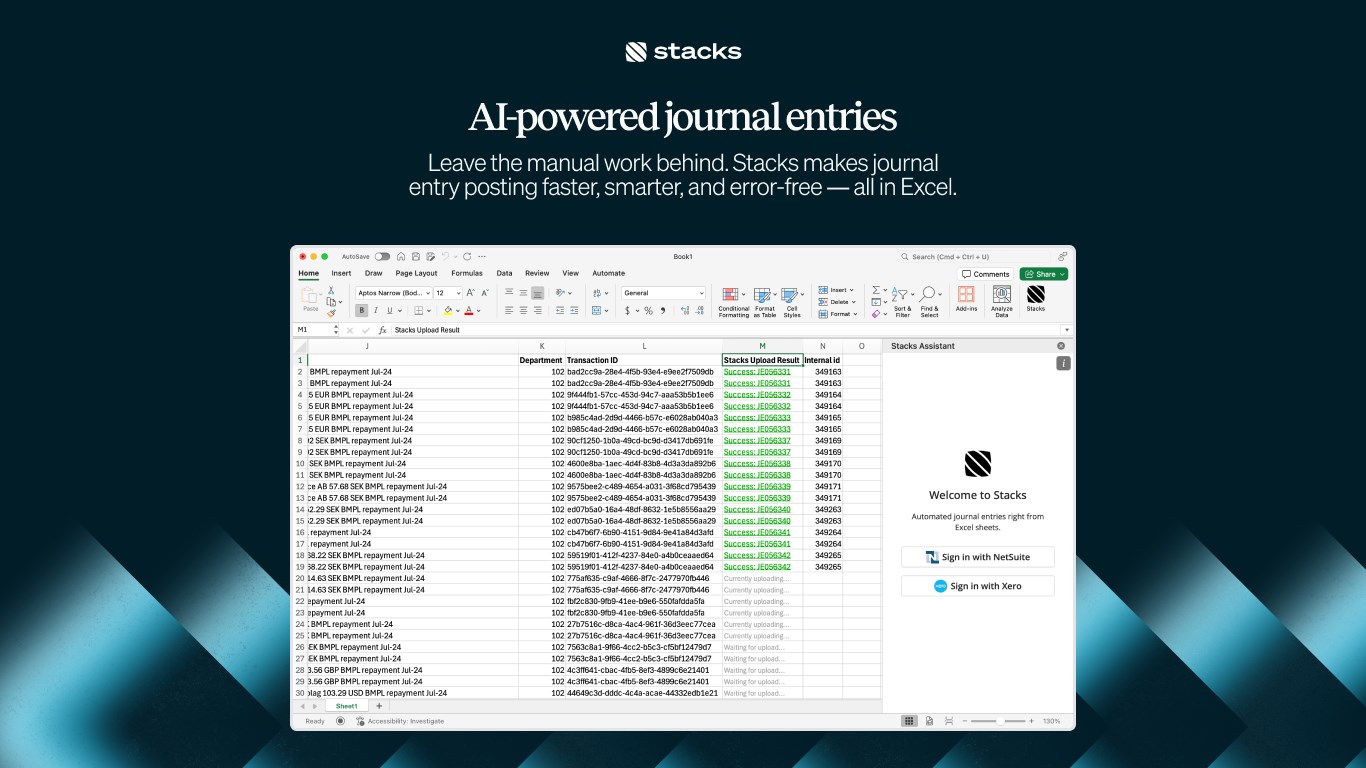Select the Formulas tab

(x=467, y=273)
